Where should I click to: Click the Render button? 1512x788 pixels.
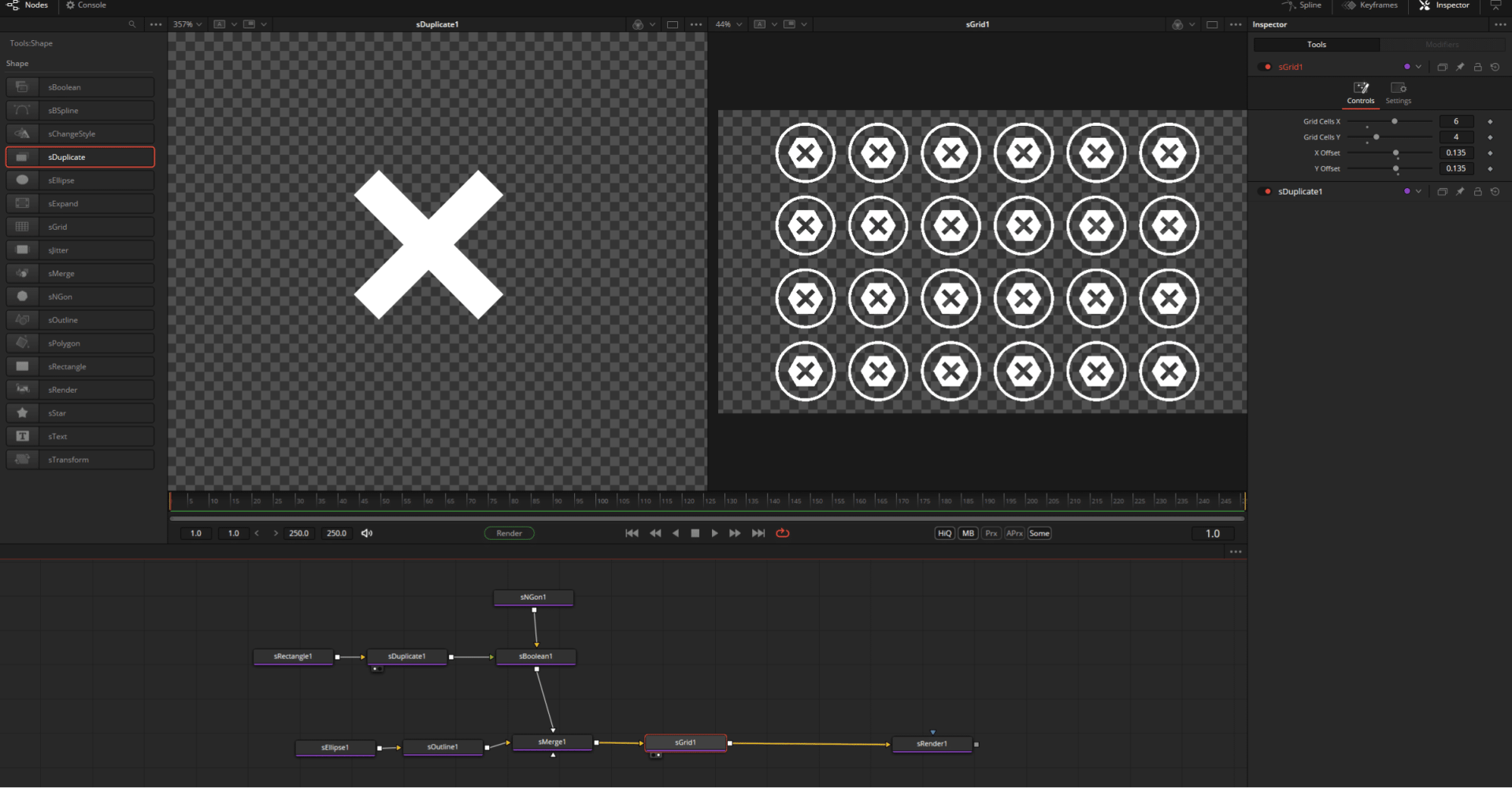[x=509, y=533]
